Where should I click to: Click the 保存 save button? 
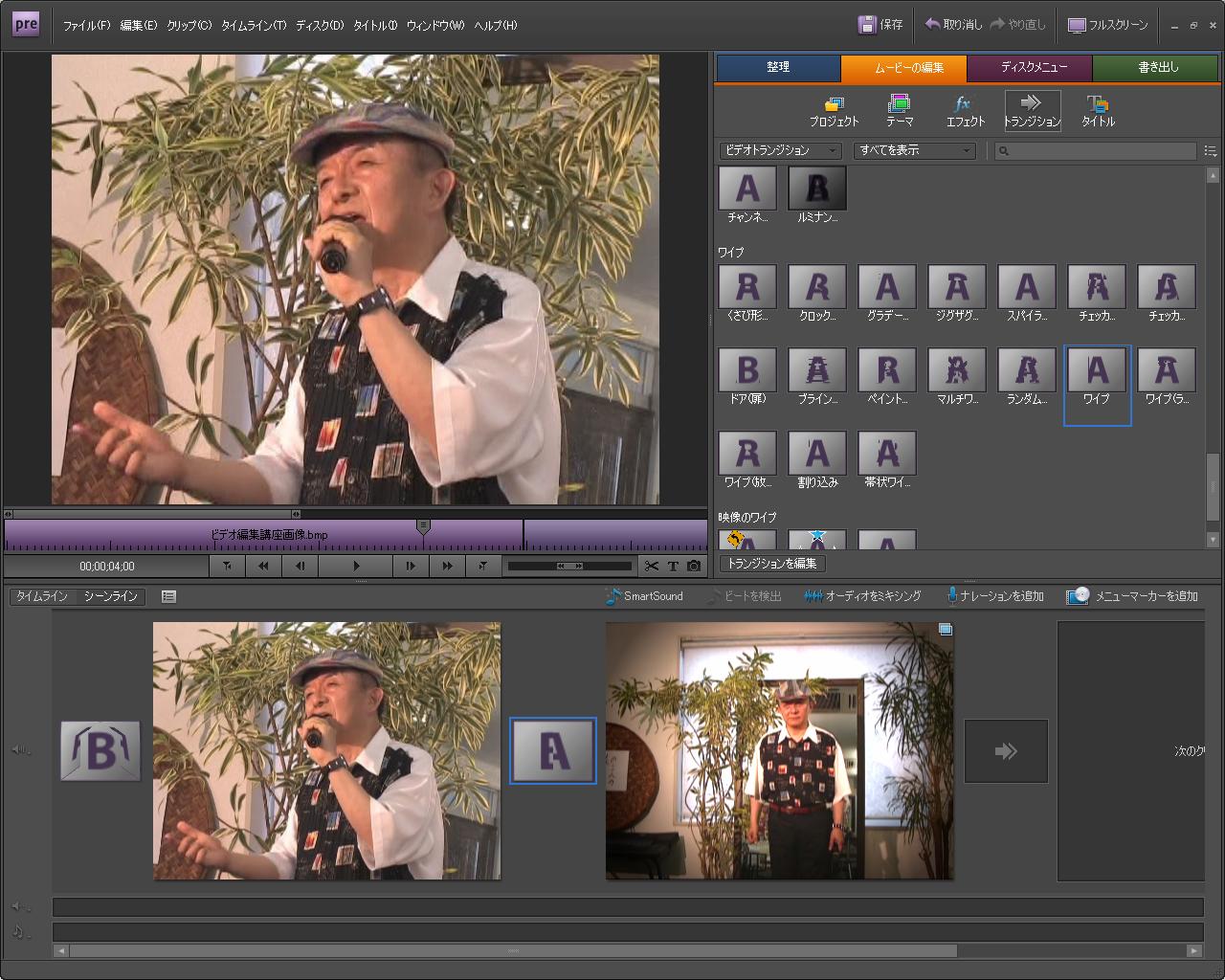pos(880,25)
